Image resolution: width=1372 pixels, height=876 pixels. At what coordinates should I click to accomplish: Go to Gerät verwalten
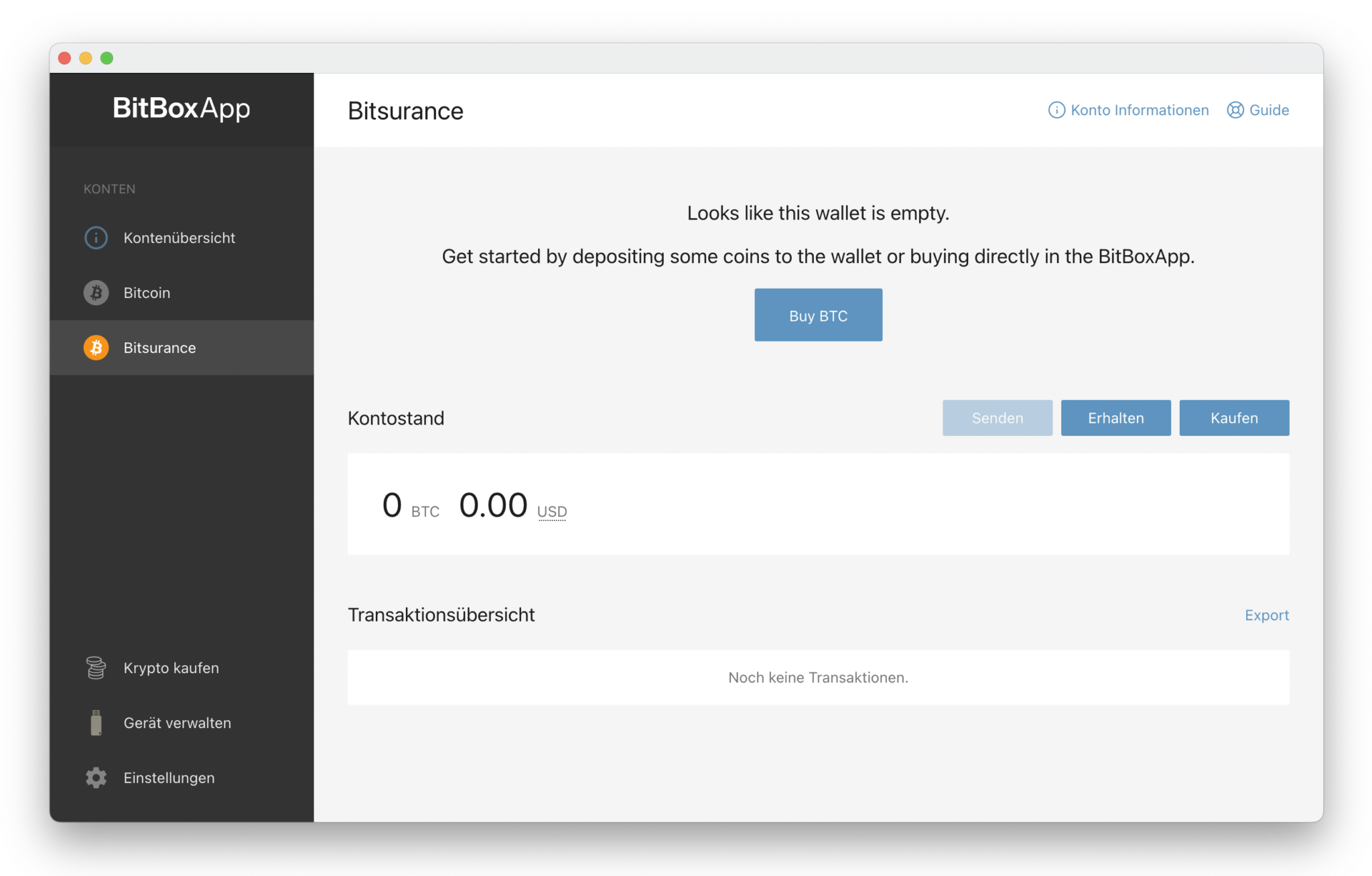point(182,723)
